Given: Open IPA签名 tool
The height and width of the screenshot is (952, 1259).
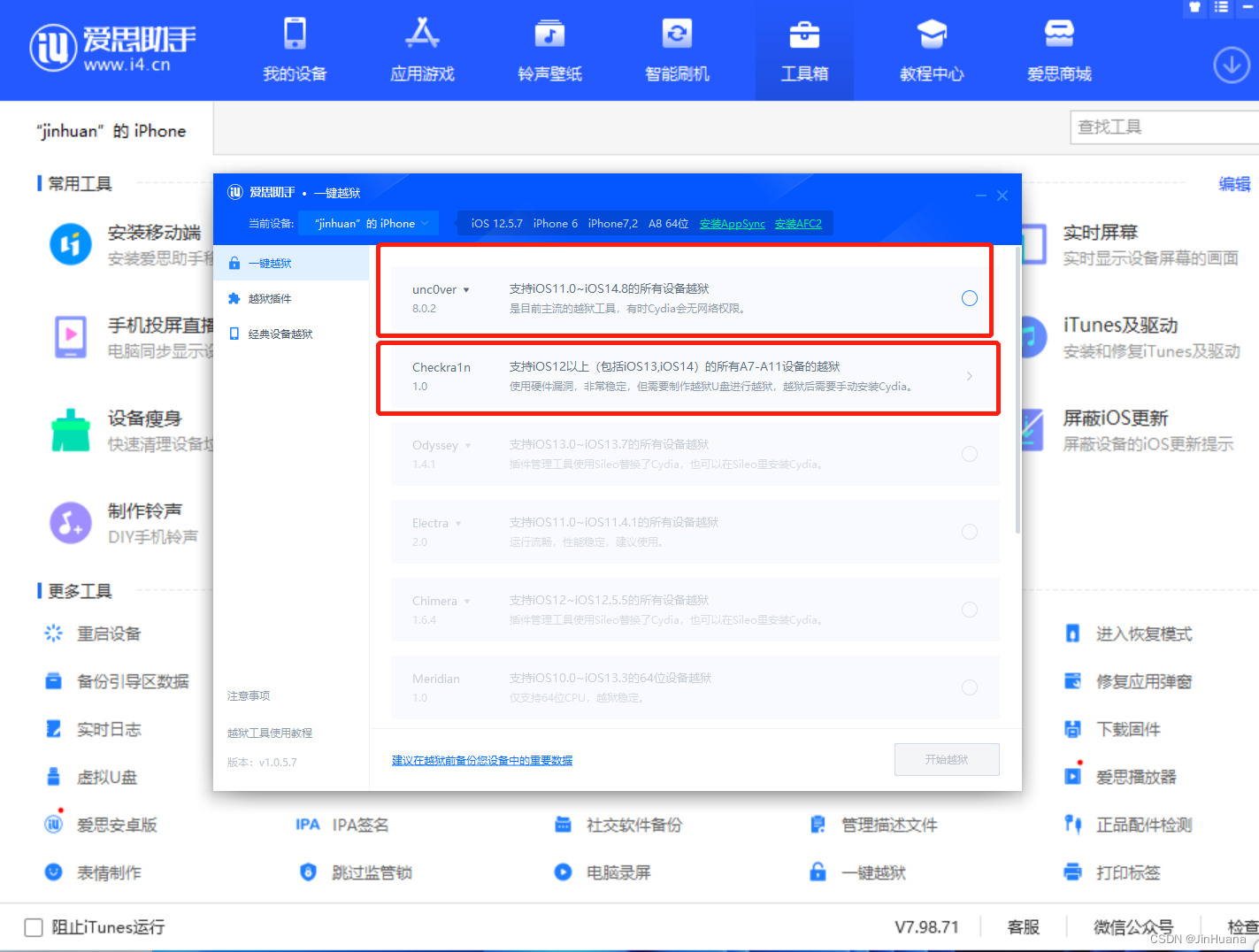Looking at the screenshot, I should pyautogui.click(x=342, y=825).
